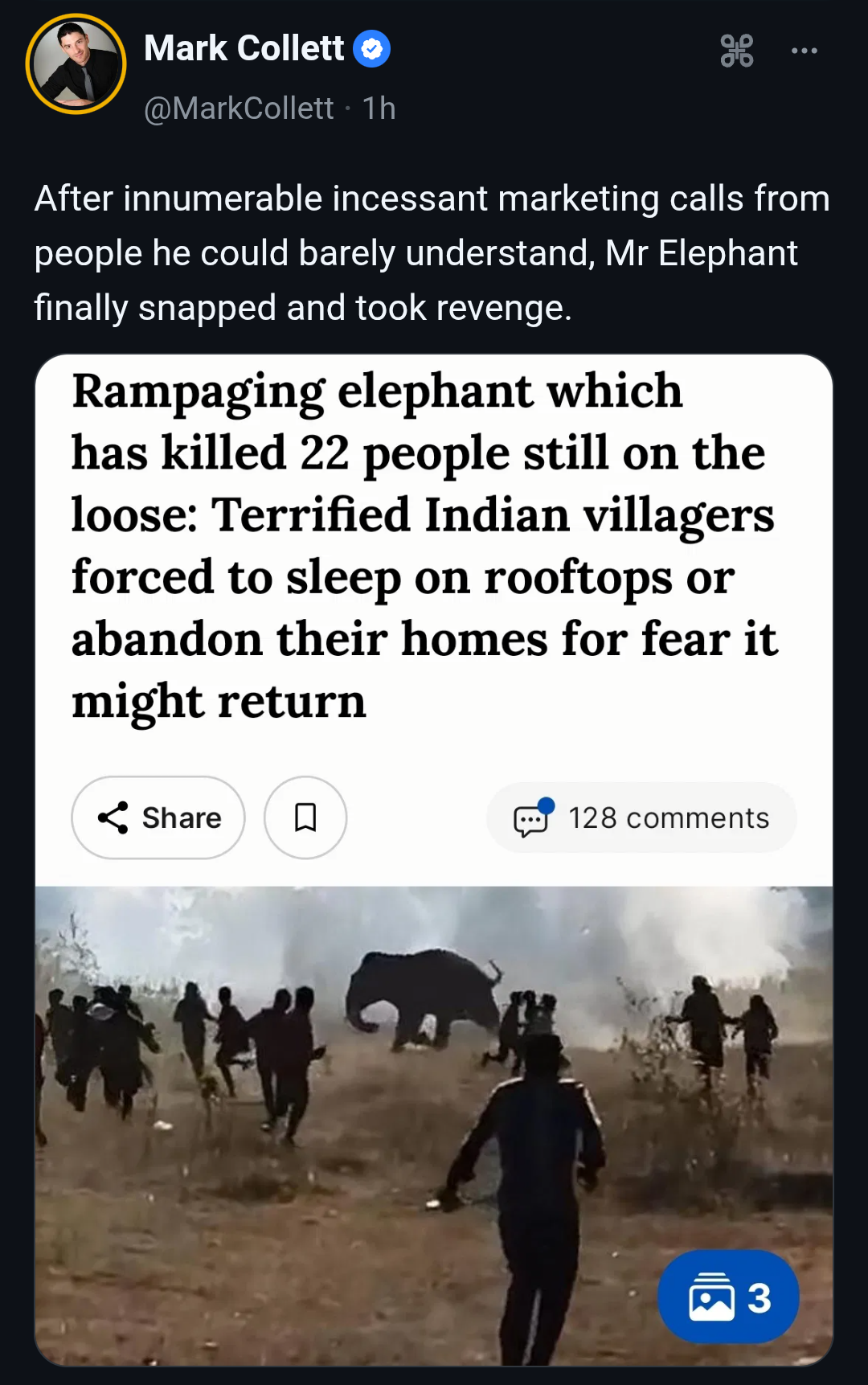Click the 1h post timestamp

[379, 109]
